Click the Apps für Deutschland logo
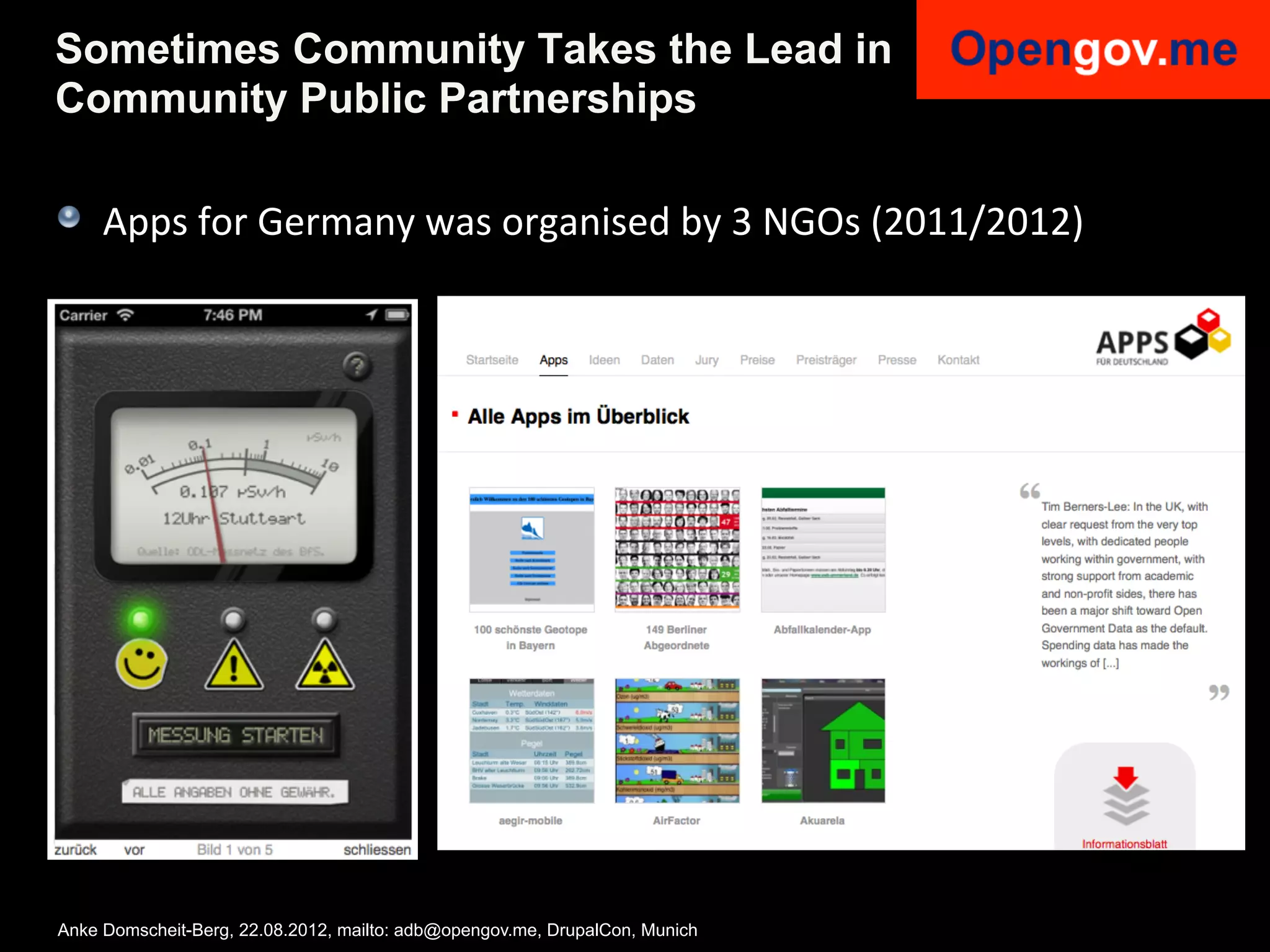Viewport: 1270px width, 952px height. click(1163, 338)
